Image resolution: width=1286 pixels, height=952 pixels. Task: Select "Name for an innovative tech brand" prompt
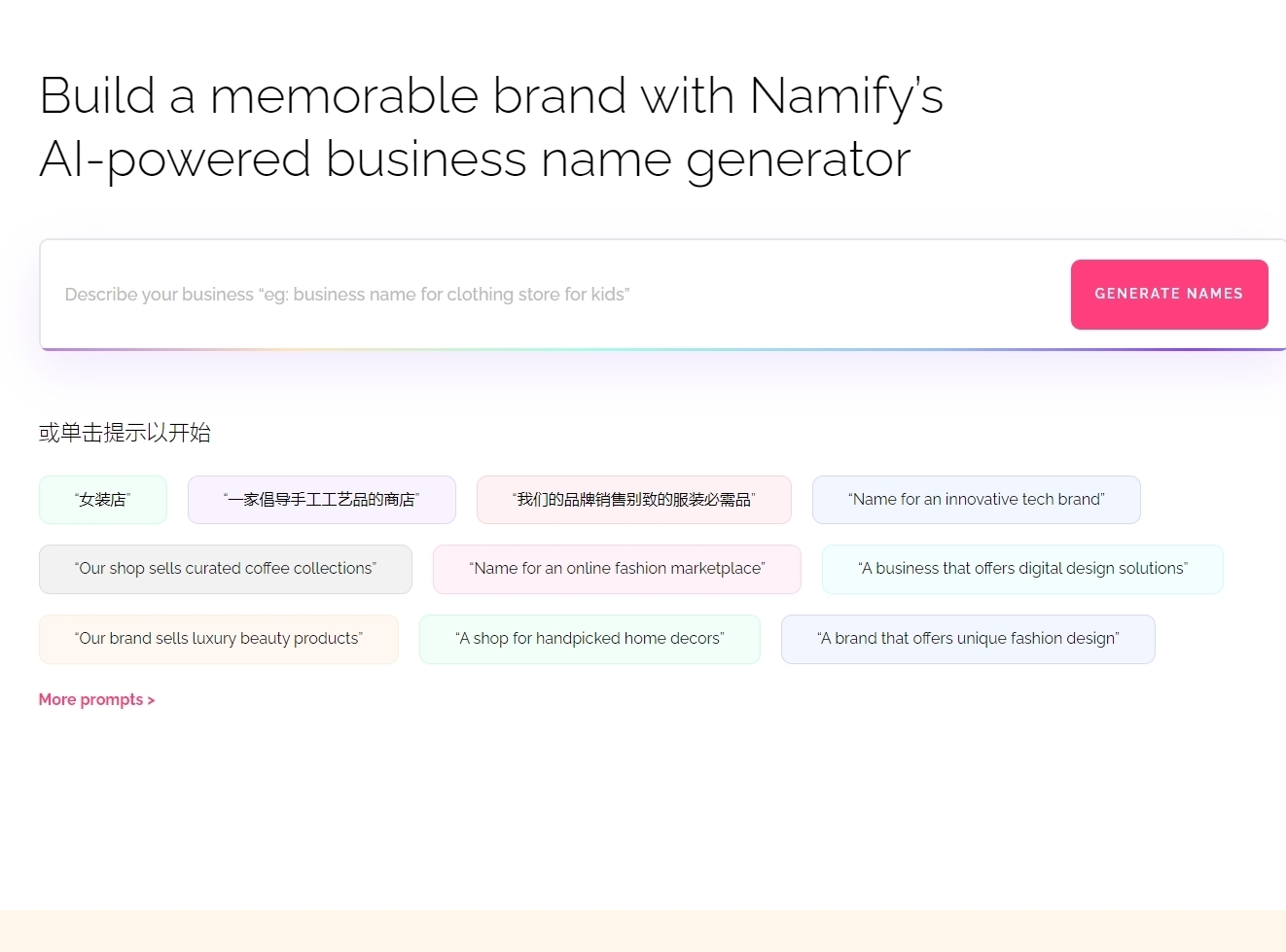tap(976, 500)
